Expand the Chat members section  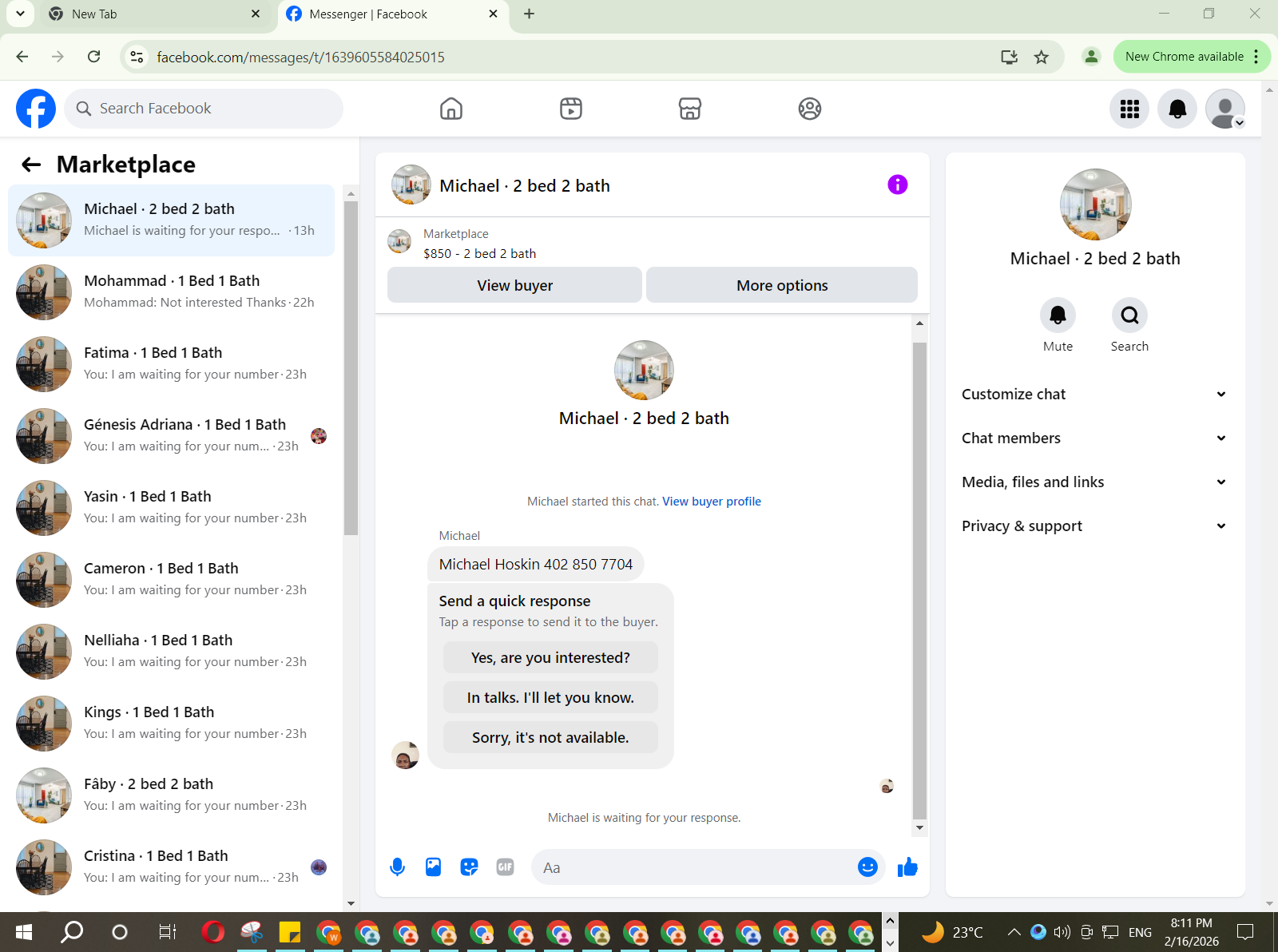click(1094, 438)
